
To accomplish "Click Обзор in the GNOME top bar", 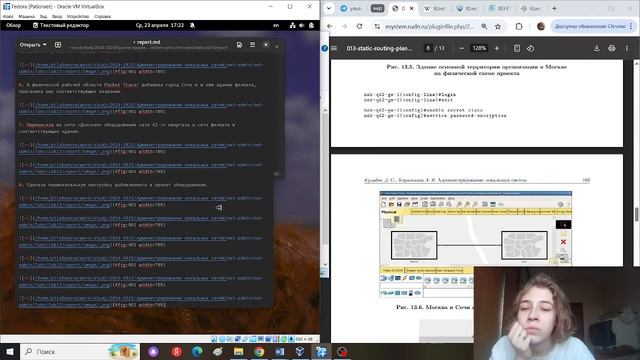I will (x=13, y=25).
